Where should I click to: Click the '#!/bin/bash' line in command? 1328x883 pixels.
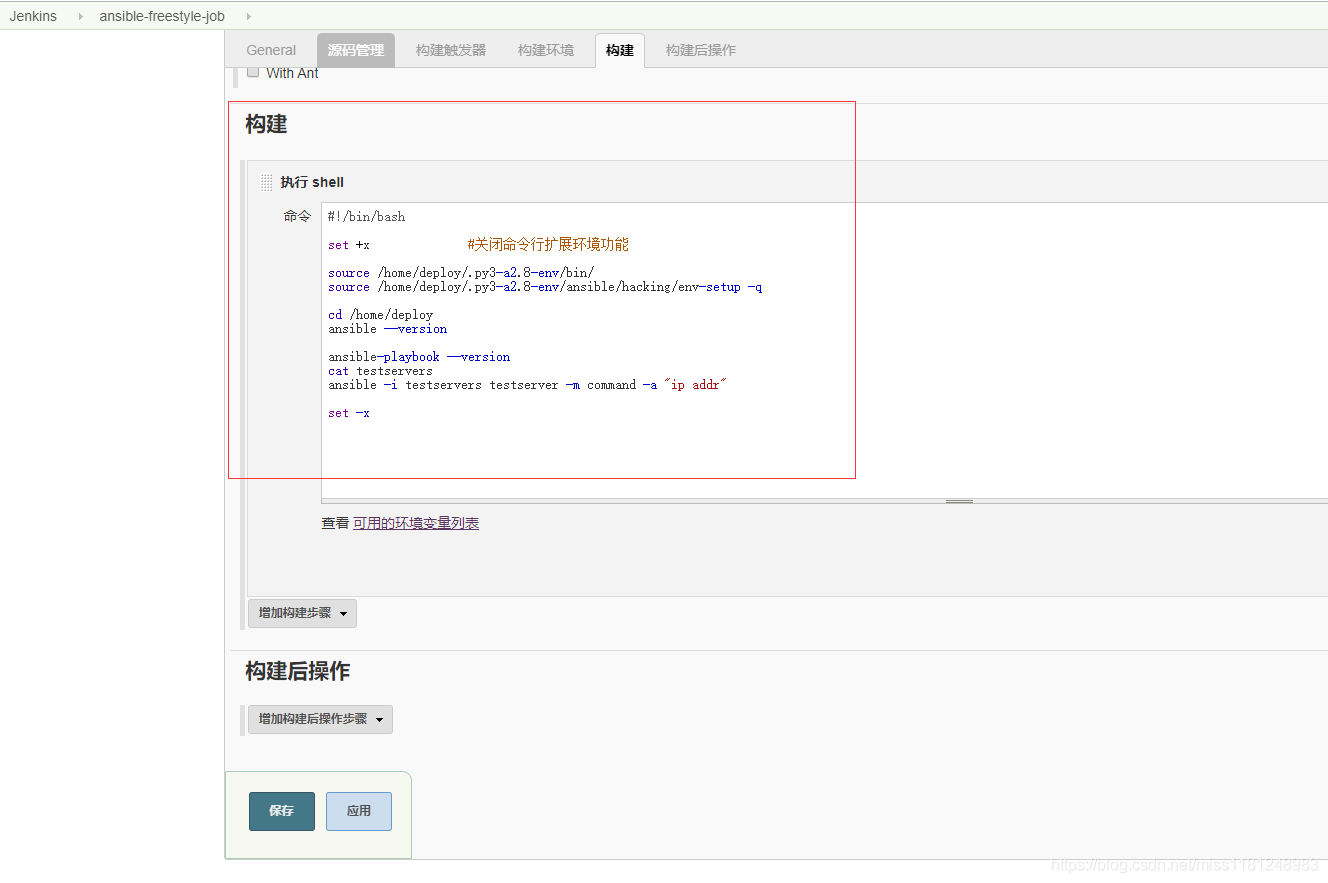(x=366, y=216)
